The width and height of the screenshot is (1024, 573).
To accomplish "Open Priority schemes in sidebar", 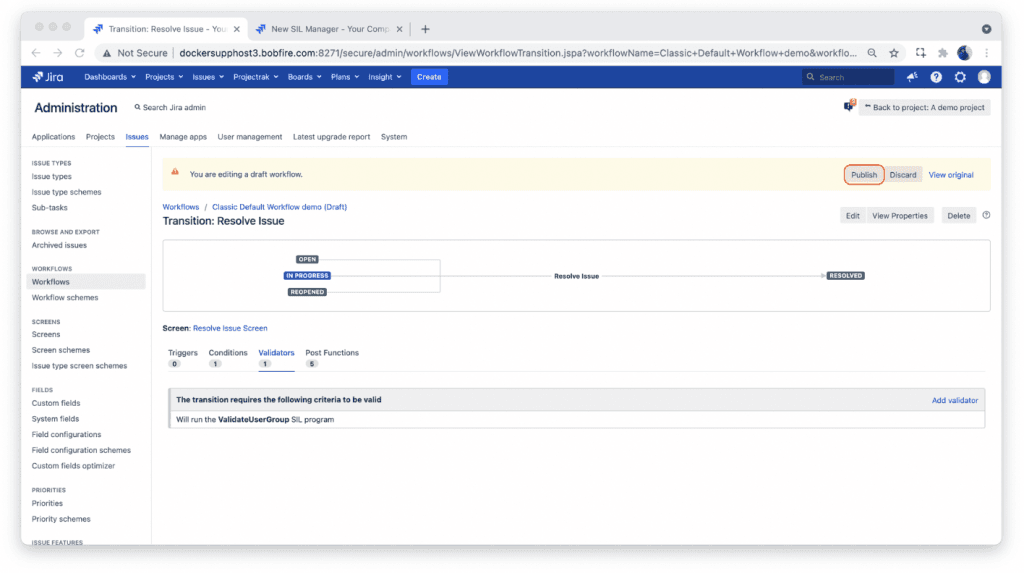I will point(61,519).
